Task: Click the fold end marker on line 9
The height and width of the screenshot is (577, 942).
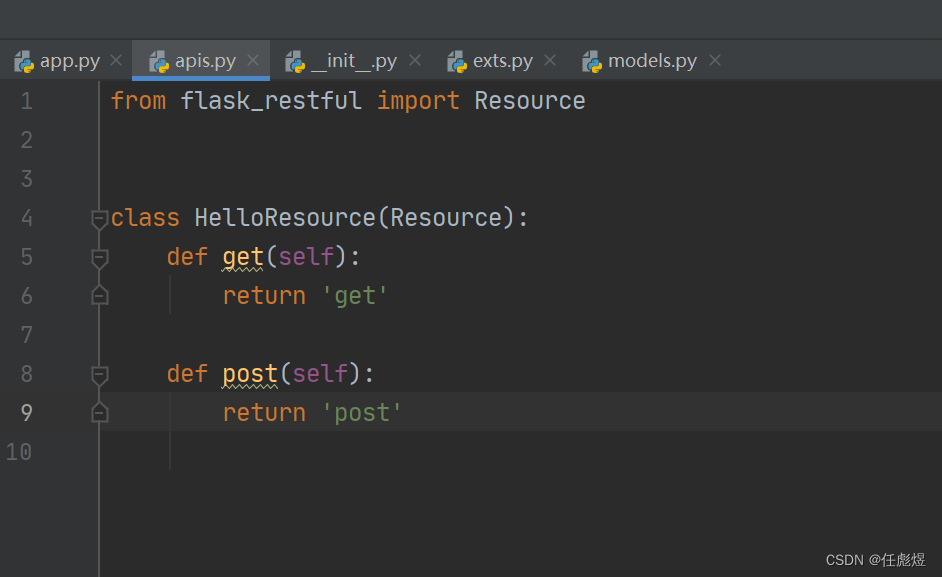Action: tap(99, 412)
